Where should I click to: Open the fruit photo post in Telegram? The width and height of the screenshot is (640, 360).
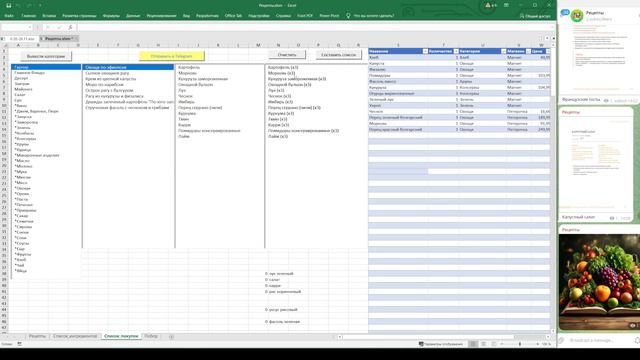coord(599,282)
